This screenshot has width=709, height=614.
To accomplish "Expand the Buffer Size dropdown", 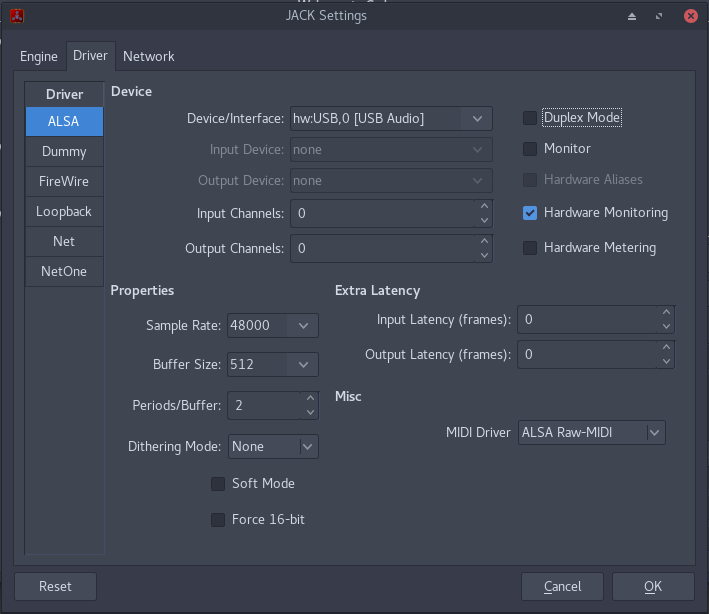I will pos(303,364).
